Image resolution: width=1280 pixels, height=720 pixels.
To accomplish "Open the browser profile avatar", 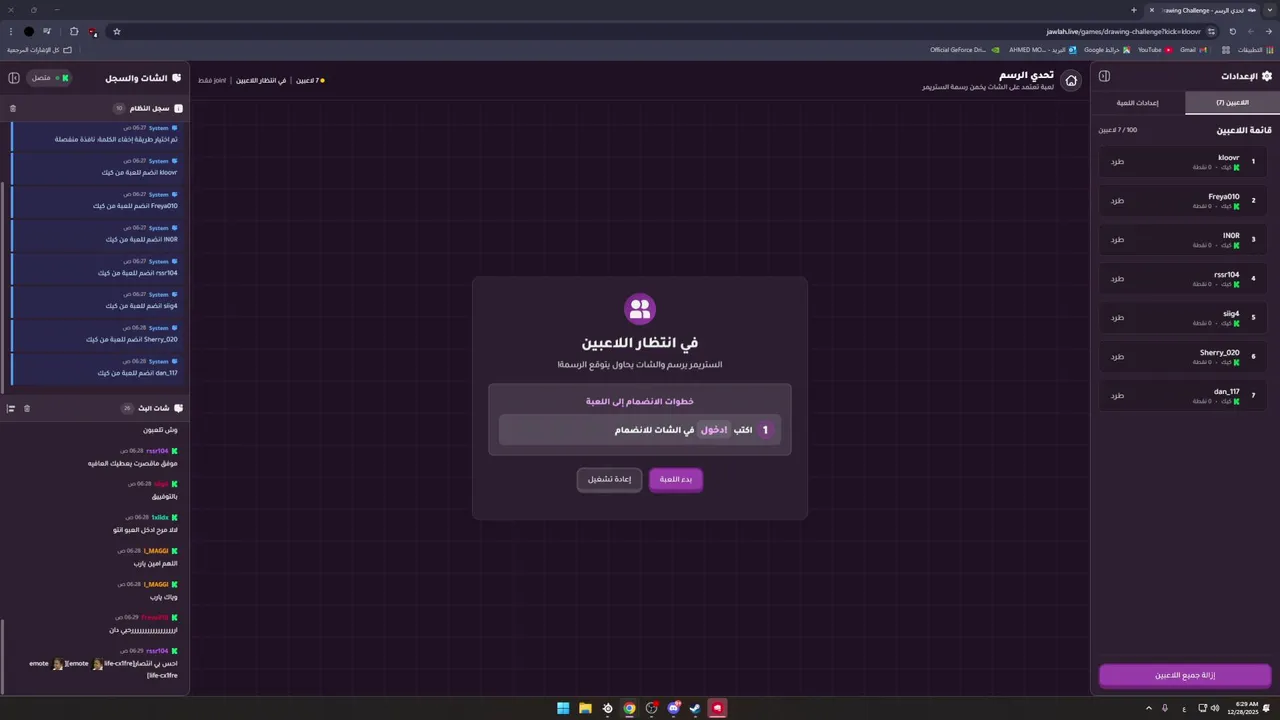I will pos(29,31).
